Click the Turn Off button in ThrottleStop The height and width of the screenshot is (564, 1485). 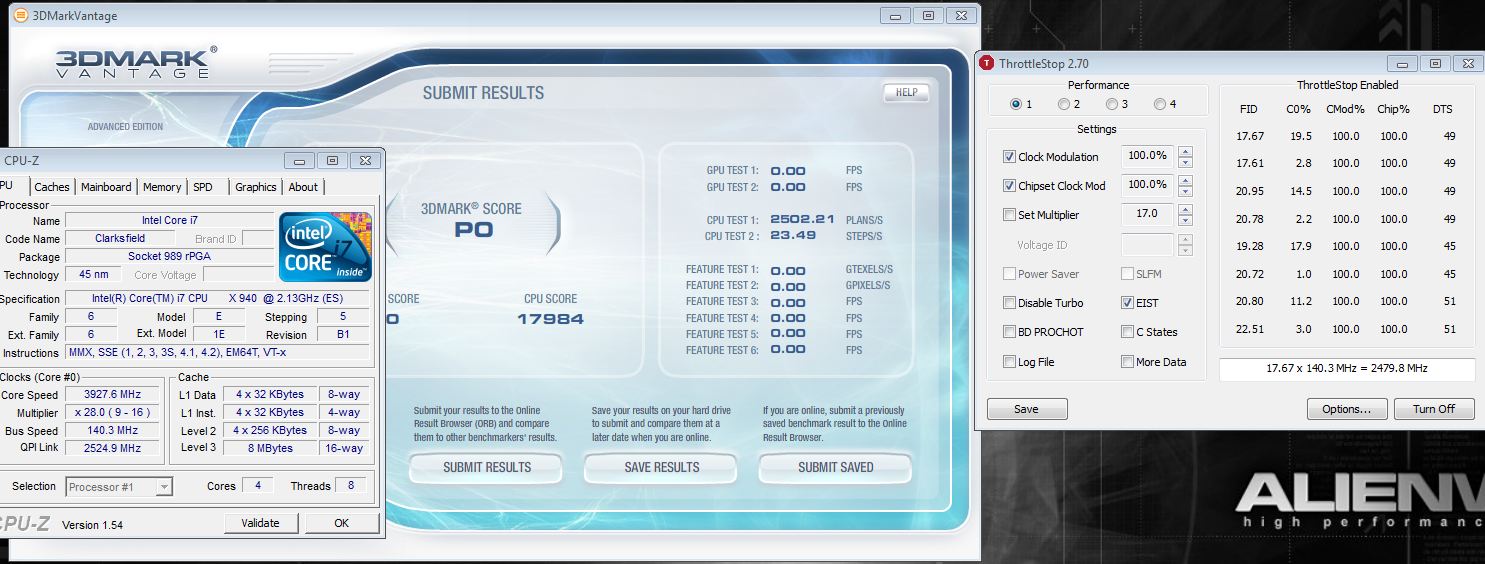1434,409
